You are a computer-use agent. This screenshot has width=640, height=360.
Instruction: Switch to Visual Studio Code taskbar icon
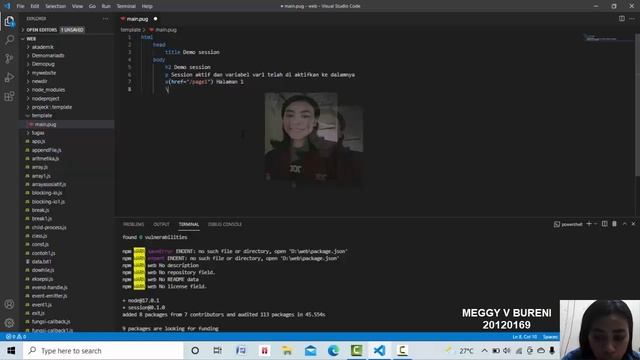[379, 351]
